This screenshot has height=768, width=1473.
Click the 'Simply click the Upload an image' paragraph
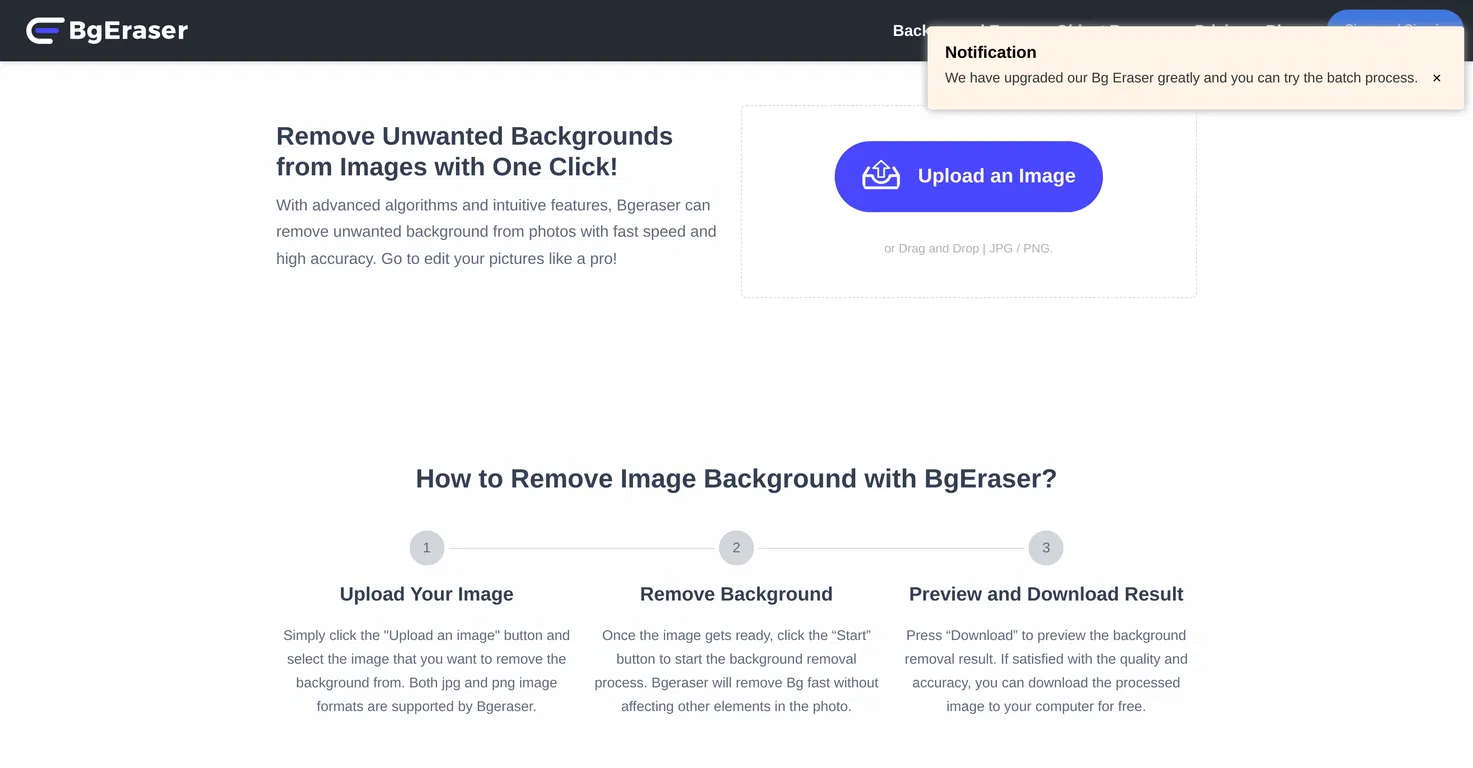pyautogui.click(x=426, y=671)
